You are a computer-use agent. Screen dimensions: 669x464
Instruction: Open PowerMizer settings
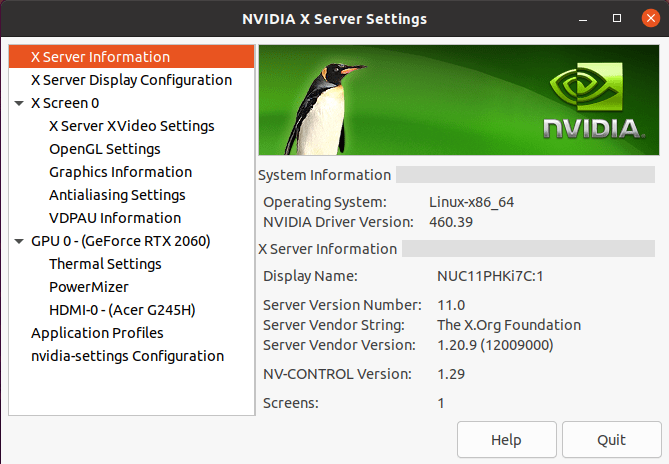tap(88, 287)
